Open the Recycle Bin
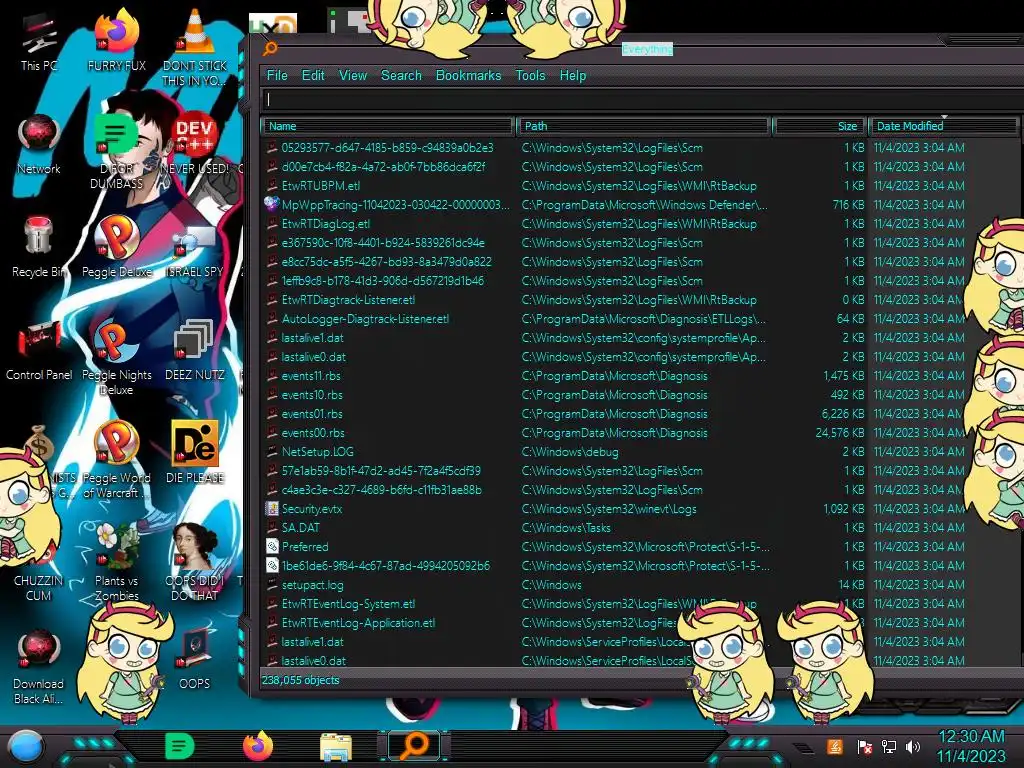 coord(39,248)
